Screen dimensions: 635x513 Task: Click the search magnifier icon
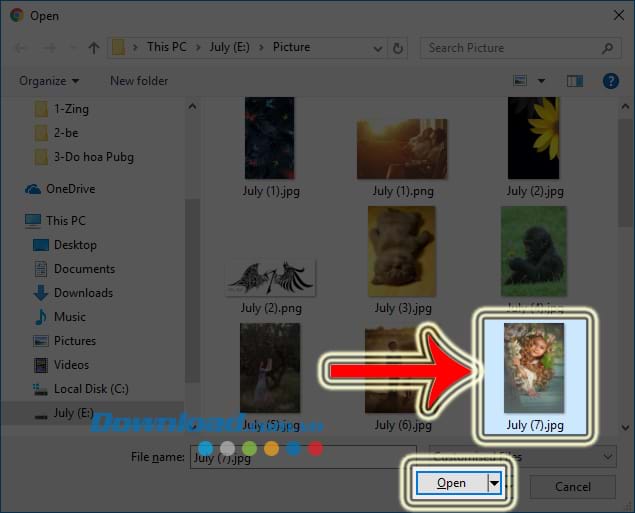point(607,48)
